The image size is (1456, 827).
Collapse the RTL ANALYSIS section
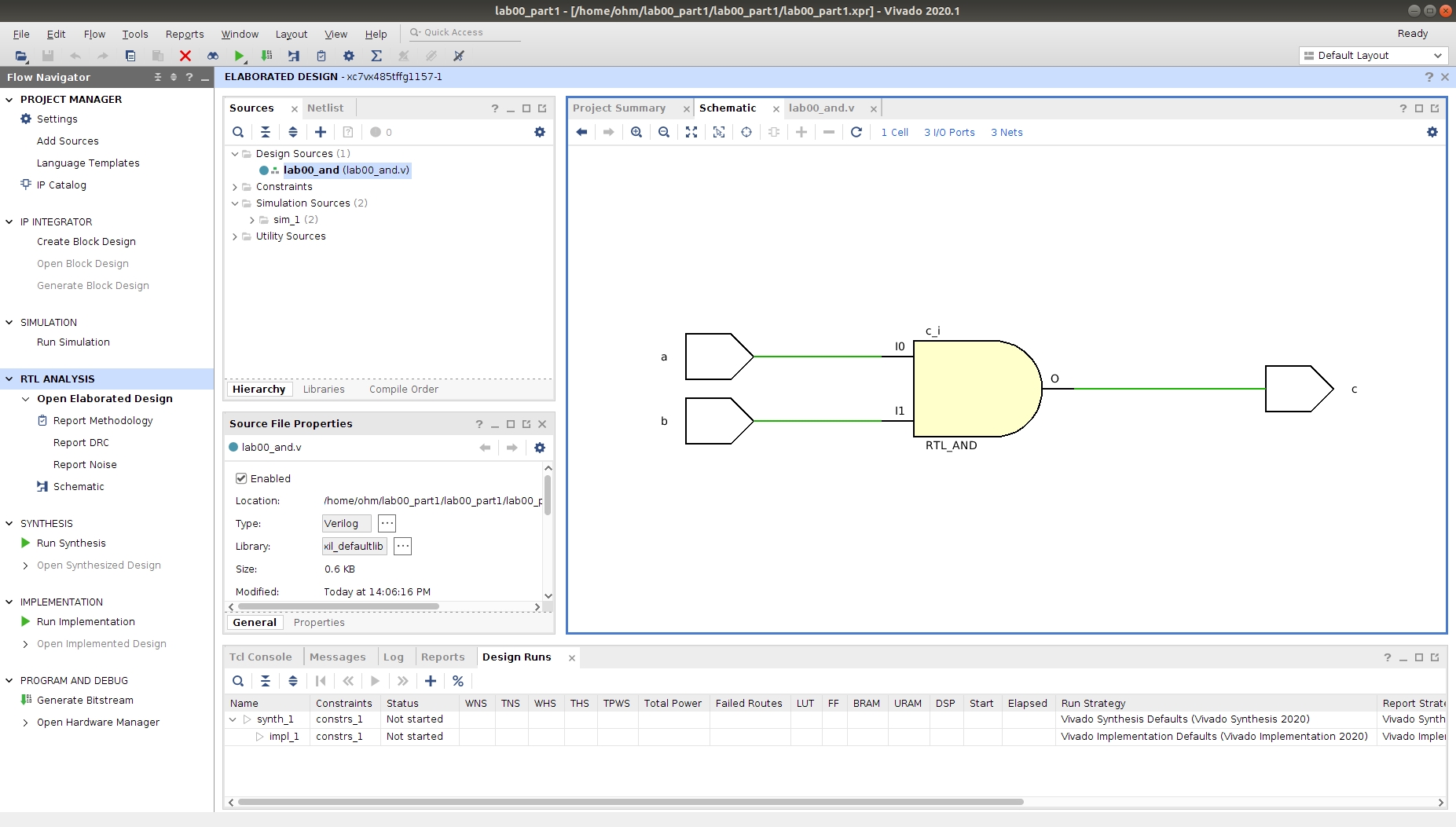tap(9, 379)
